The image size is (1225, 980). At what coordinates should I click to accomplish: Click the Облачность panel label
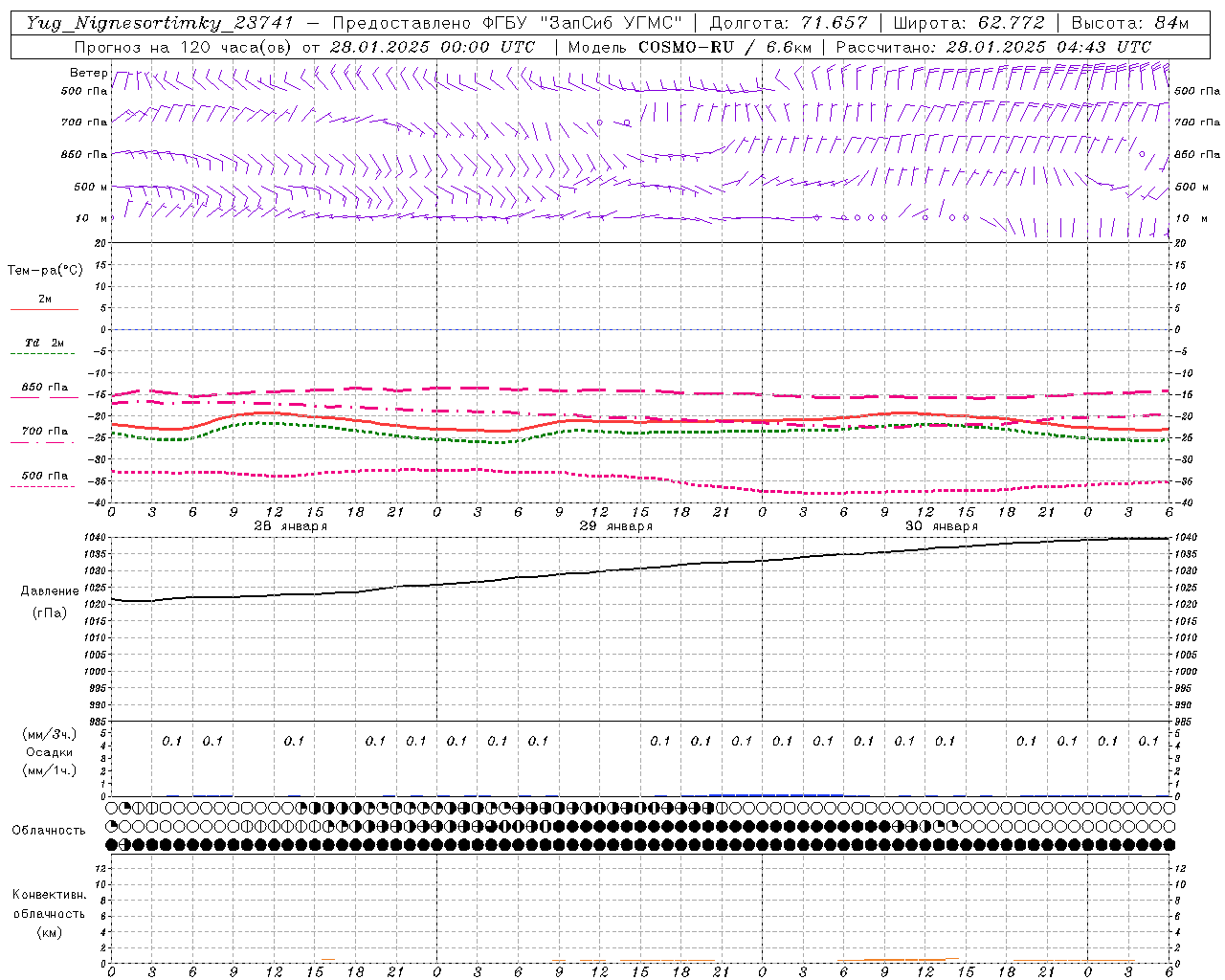point(49,831)
